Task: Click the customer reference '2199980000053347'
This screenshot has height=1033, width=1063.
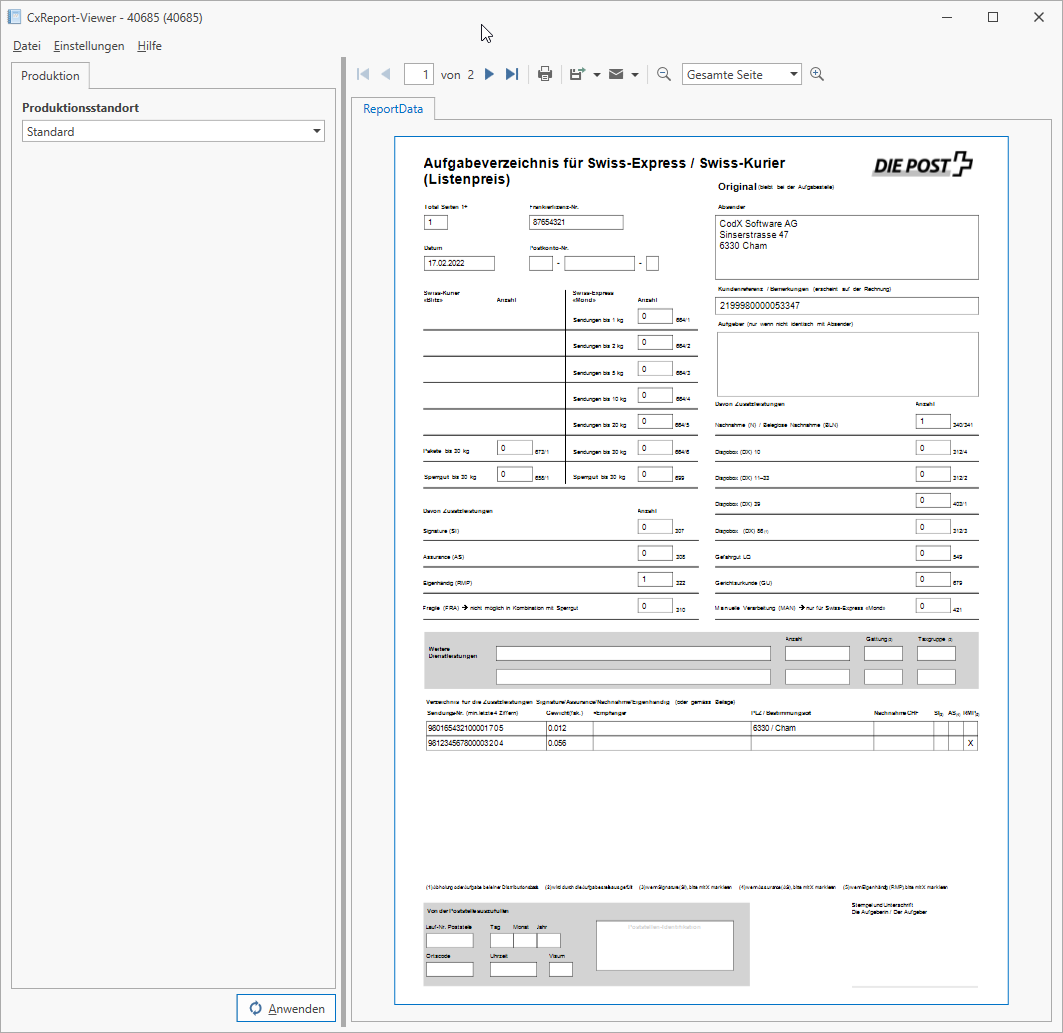Action: click(x=847, y=306)
